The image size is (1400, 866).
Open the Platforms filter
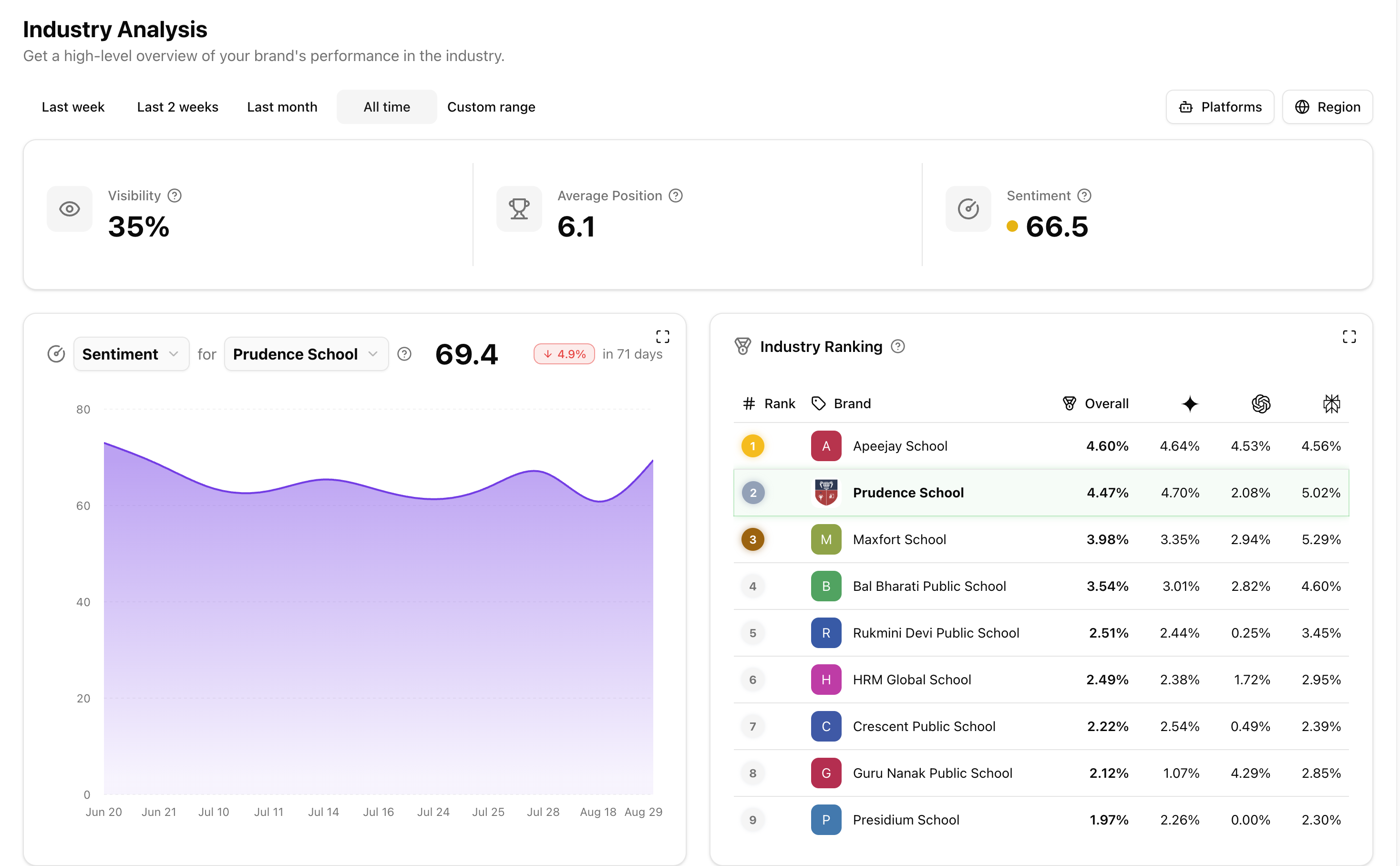[x=1220, y=107]
